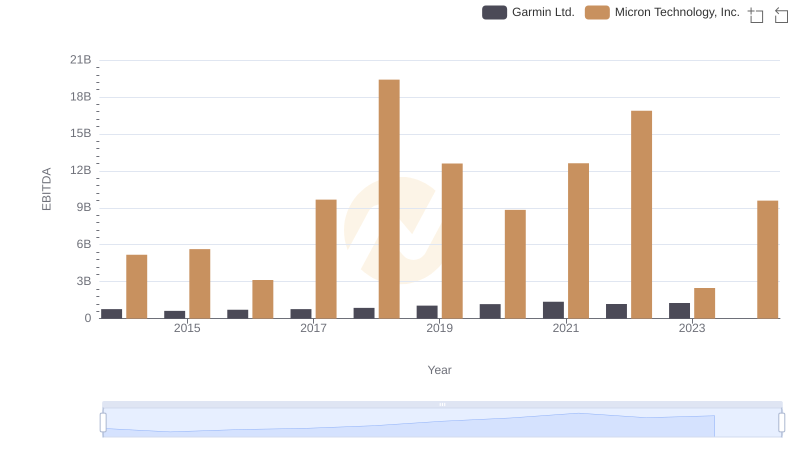Click the tallest Micron bar for 2018
800x461 pixels.
tap(389, 199)
